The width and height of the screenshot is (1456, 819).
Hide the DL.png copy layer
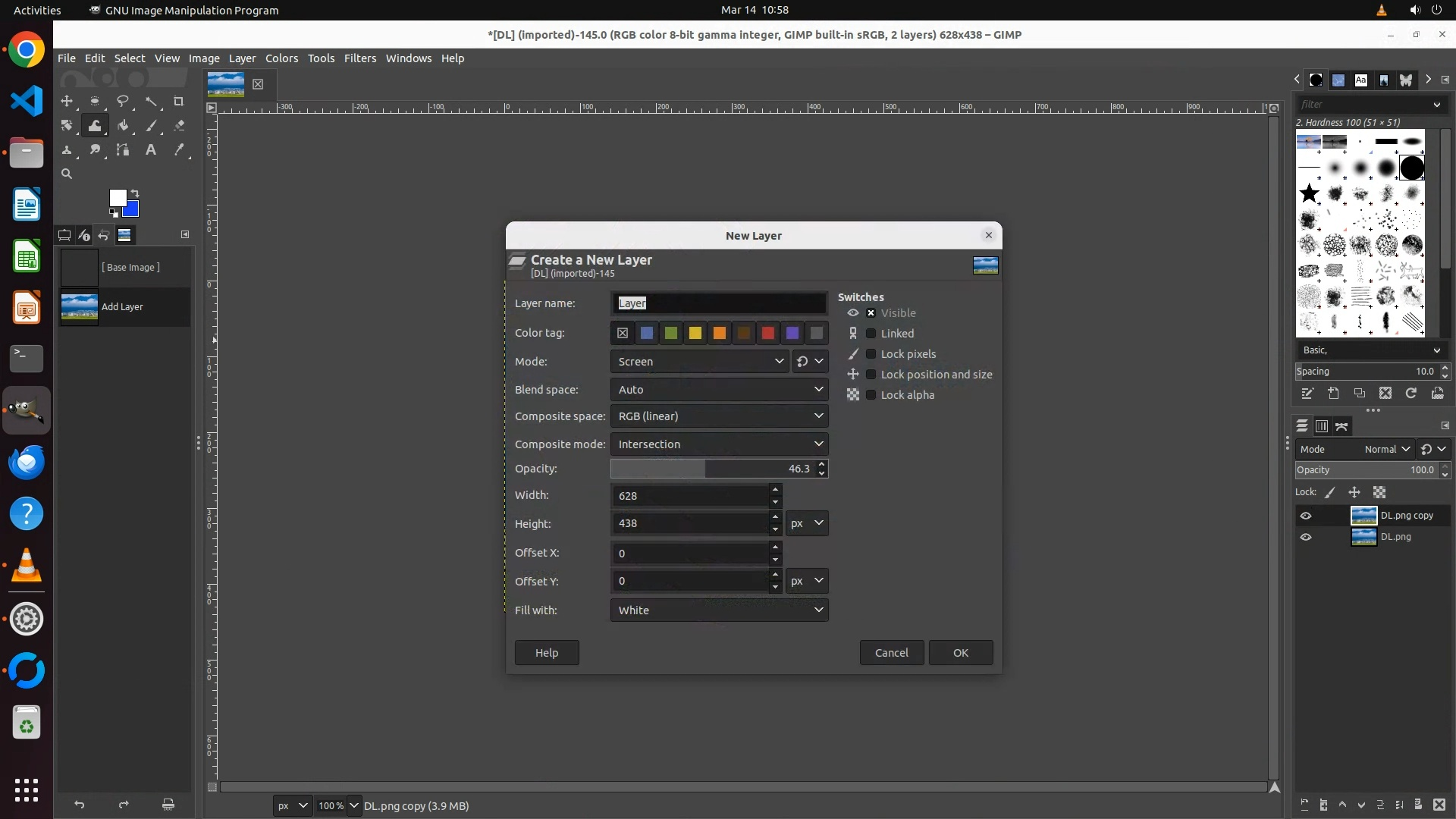tap(1305, 516)
